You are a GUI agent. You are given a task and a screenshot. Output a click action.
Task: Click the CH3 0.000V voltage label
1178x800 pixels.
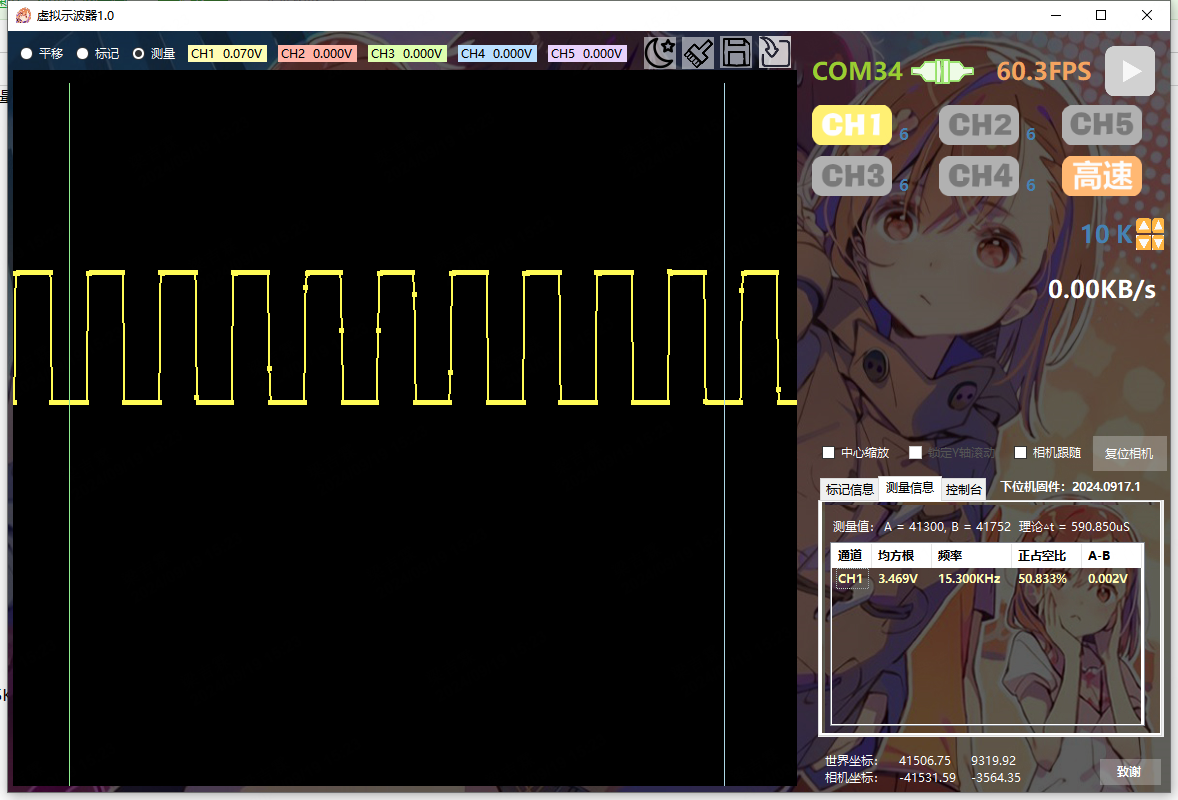pos(407,53)
